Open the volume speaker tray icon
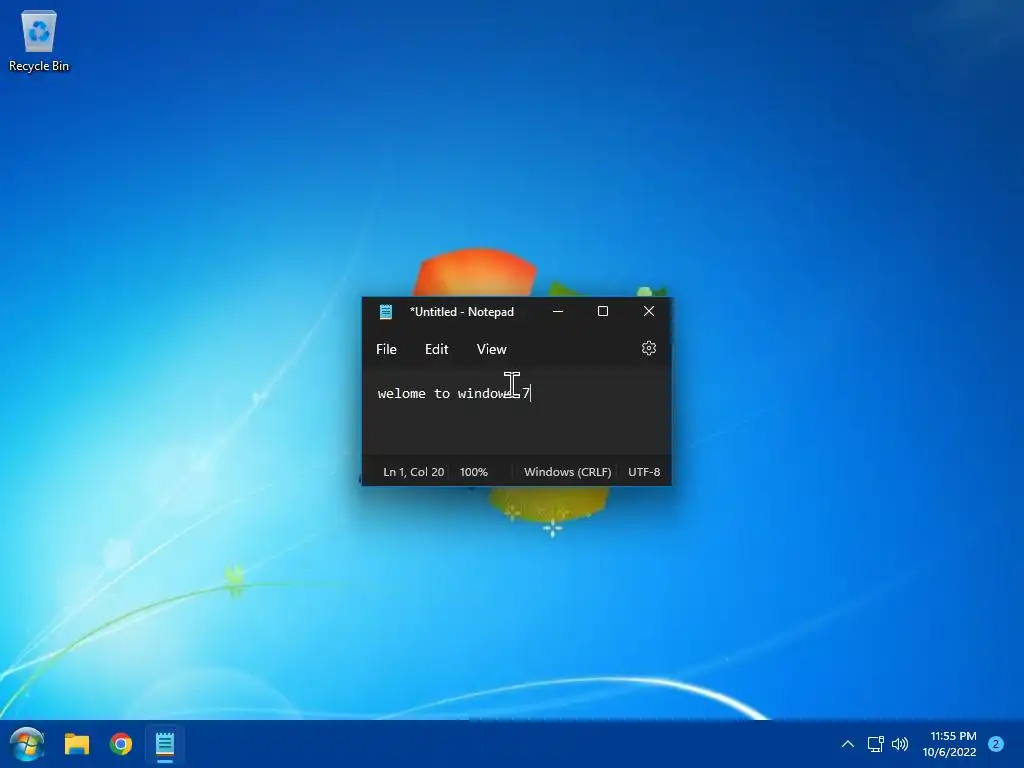 click(x=900, y=744)
